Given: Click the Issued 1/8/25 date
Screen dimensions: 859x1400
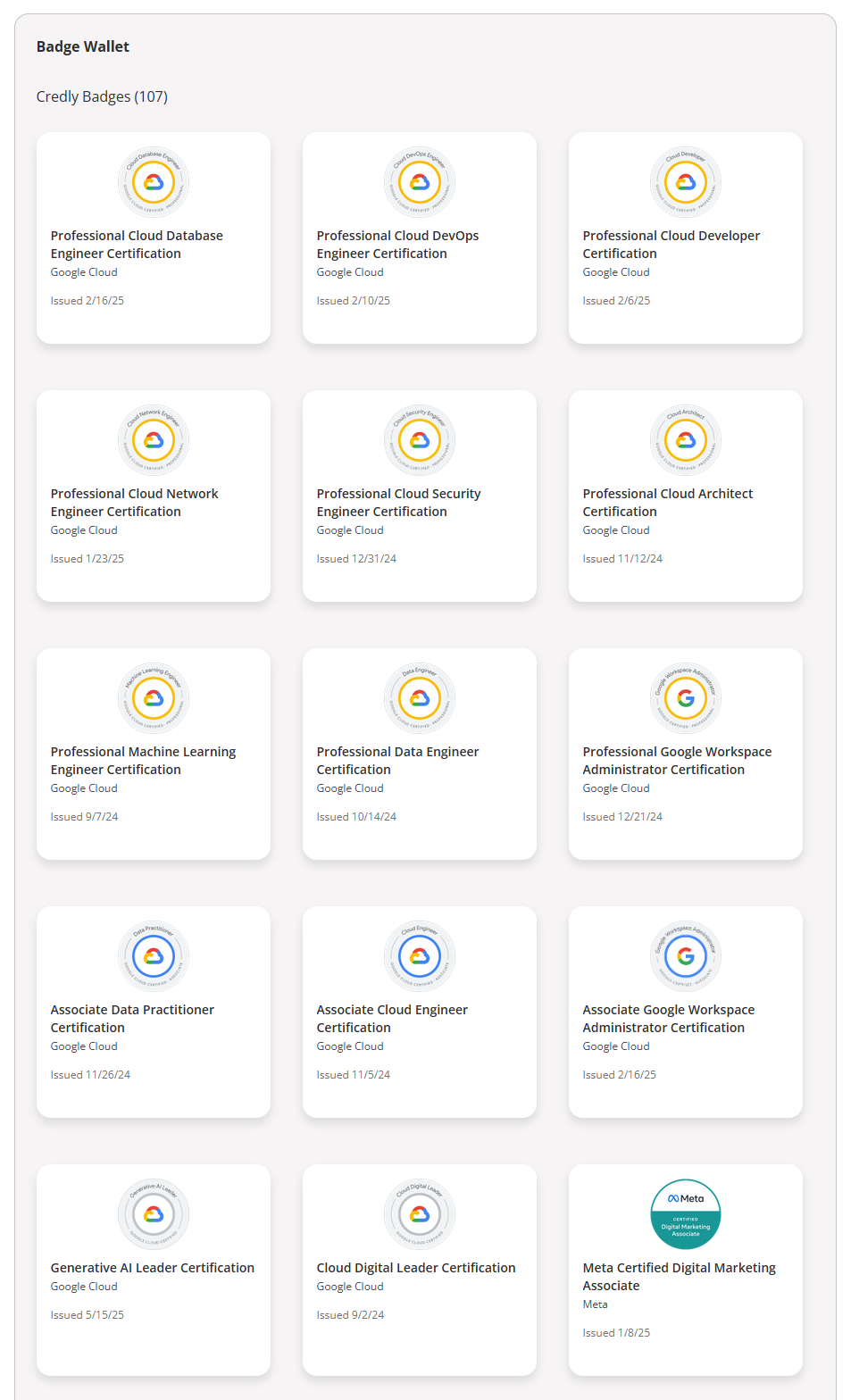Looking at the screenshot, I should point(616,1333).
